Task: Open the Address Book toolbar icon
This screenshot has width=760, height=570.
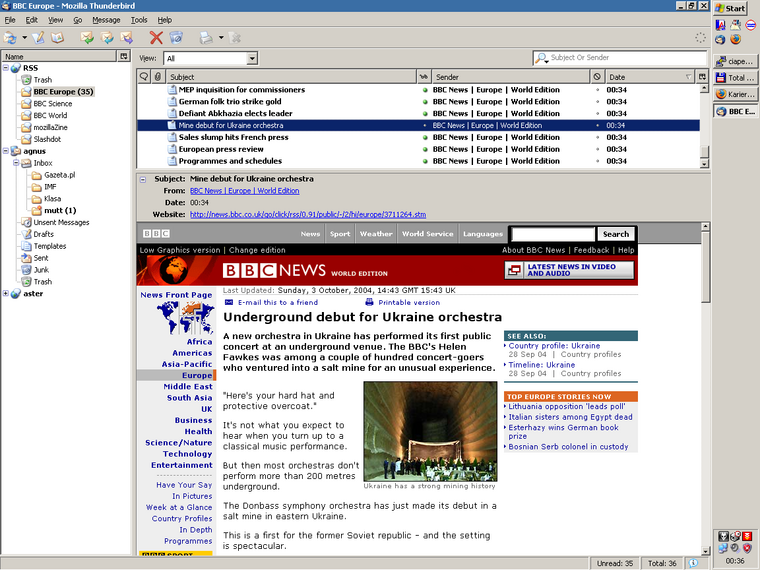Action: coord(58,37)
